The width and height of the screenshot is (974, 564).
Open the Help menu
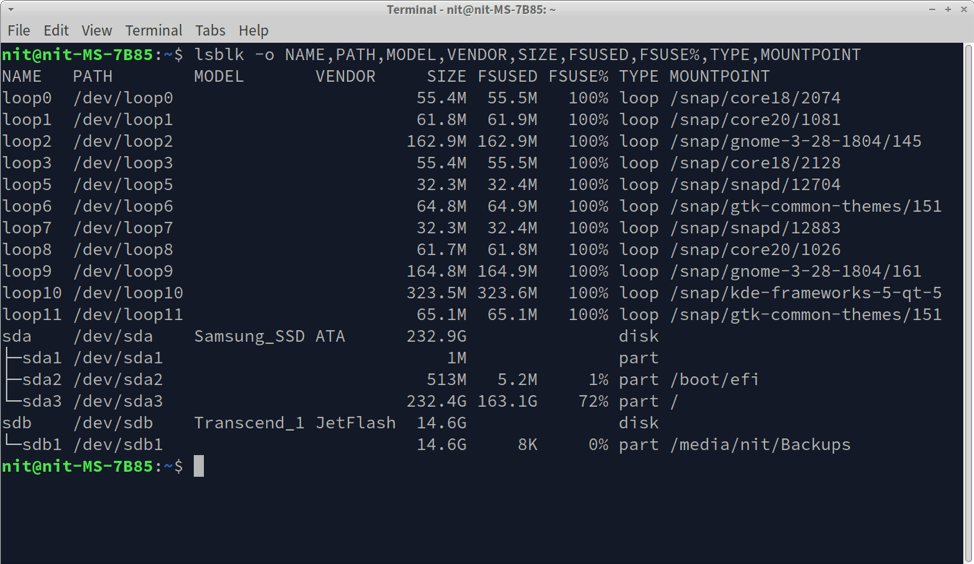[x=253, y=30]
